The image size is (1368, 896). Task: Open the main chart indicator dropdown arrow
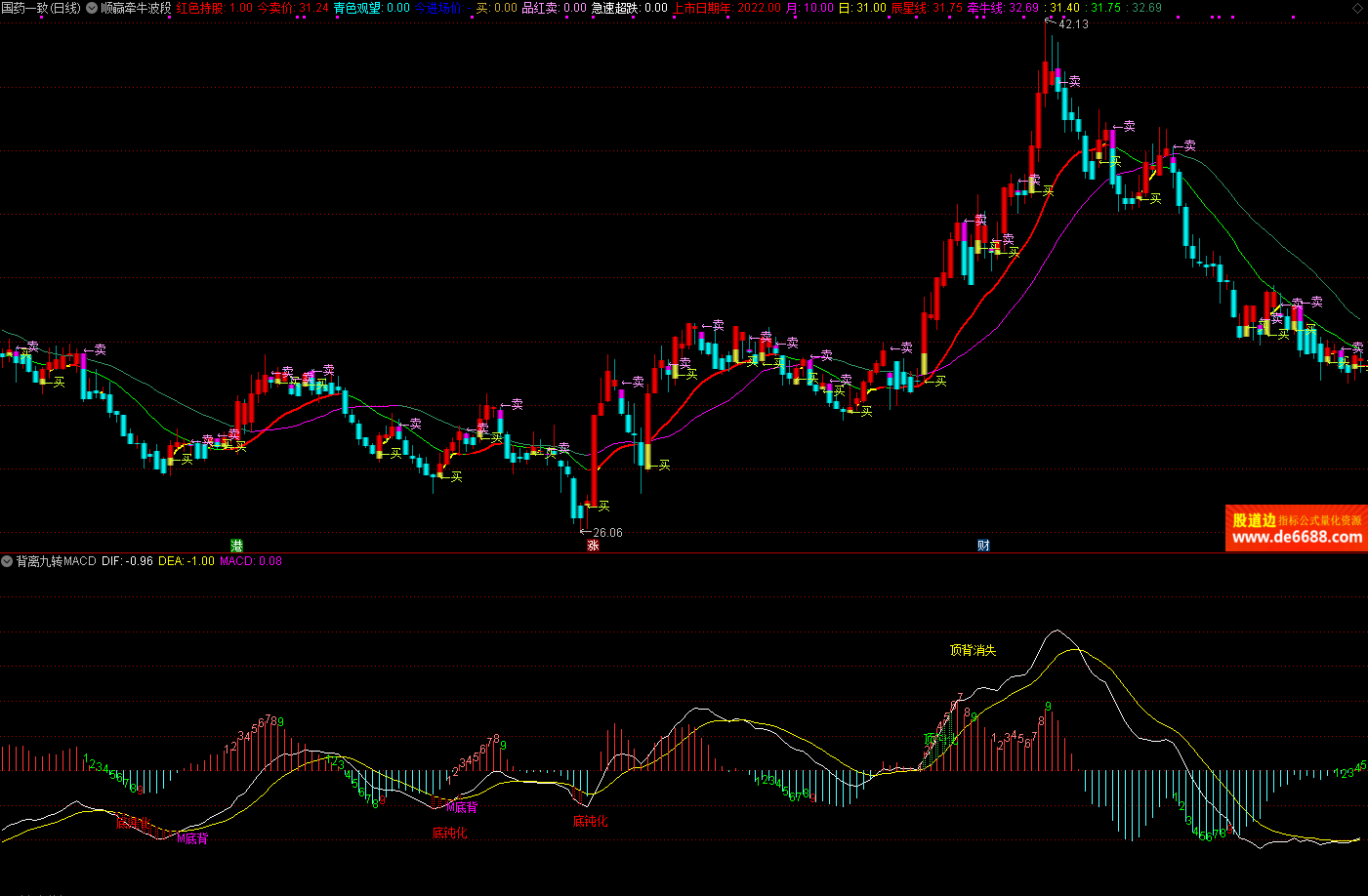[92, 8]
